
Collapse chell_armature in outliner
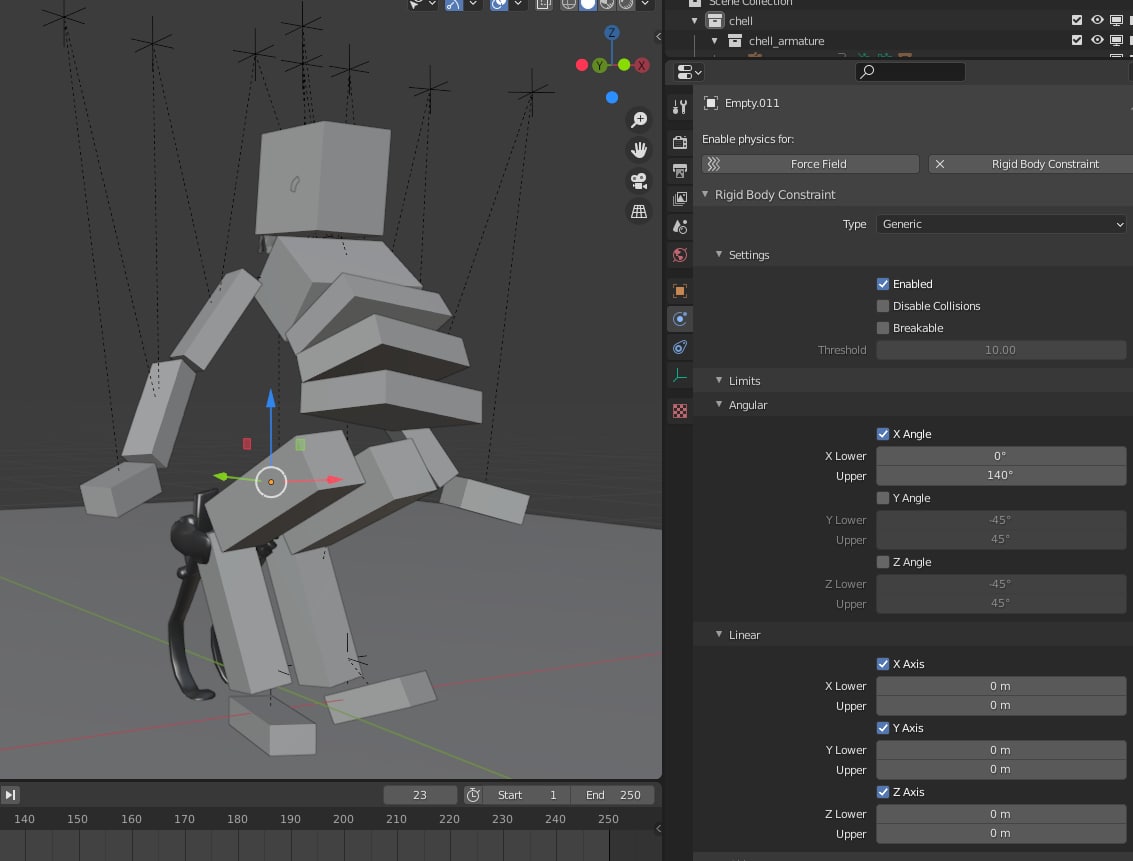(715, 41)
